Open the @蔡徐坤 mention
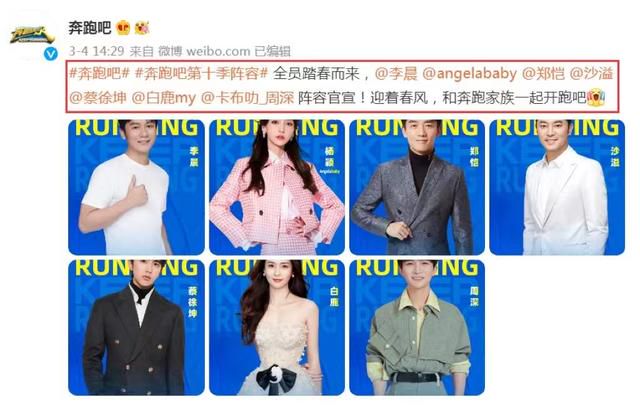This screenshot has width=640, height=414. click(98, 98)
